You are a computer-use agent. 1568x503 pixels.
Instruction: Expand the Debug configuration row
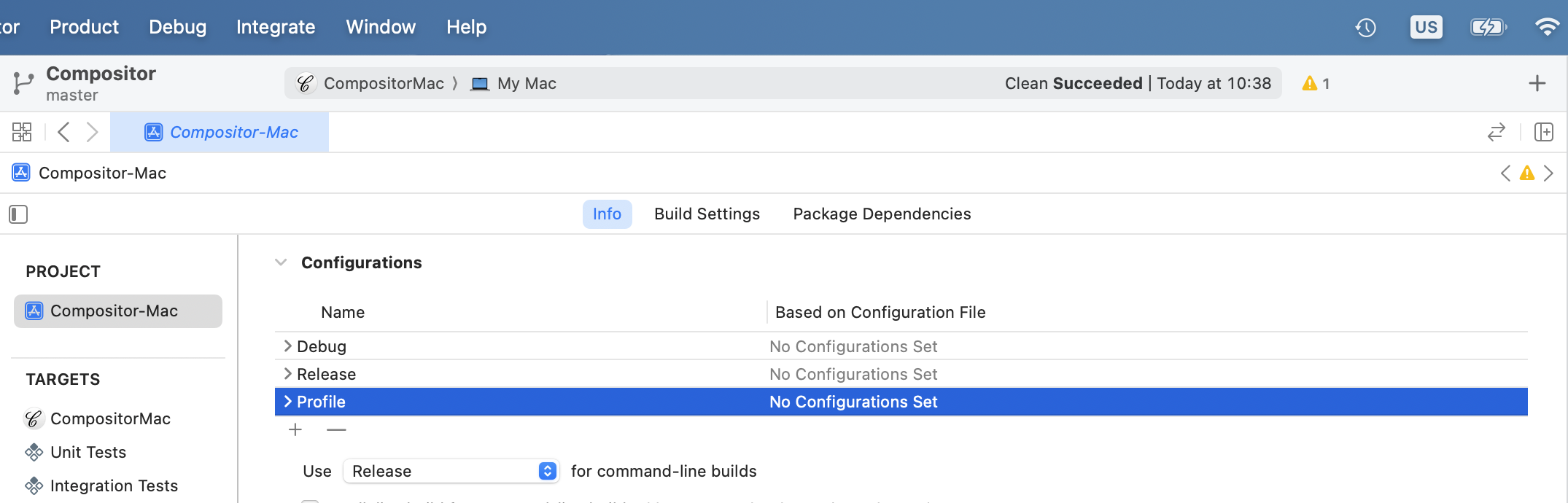point(287,346)
